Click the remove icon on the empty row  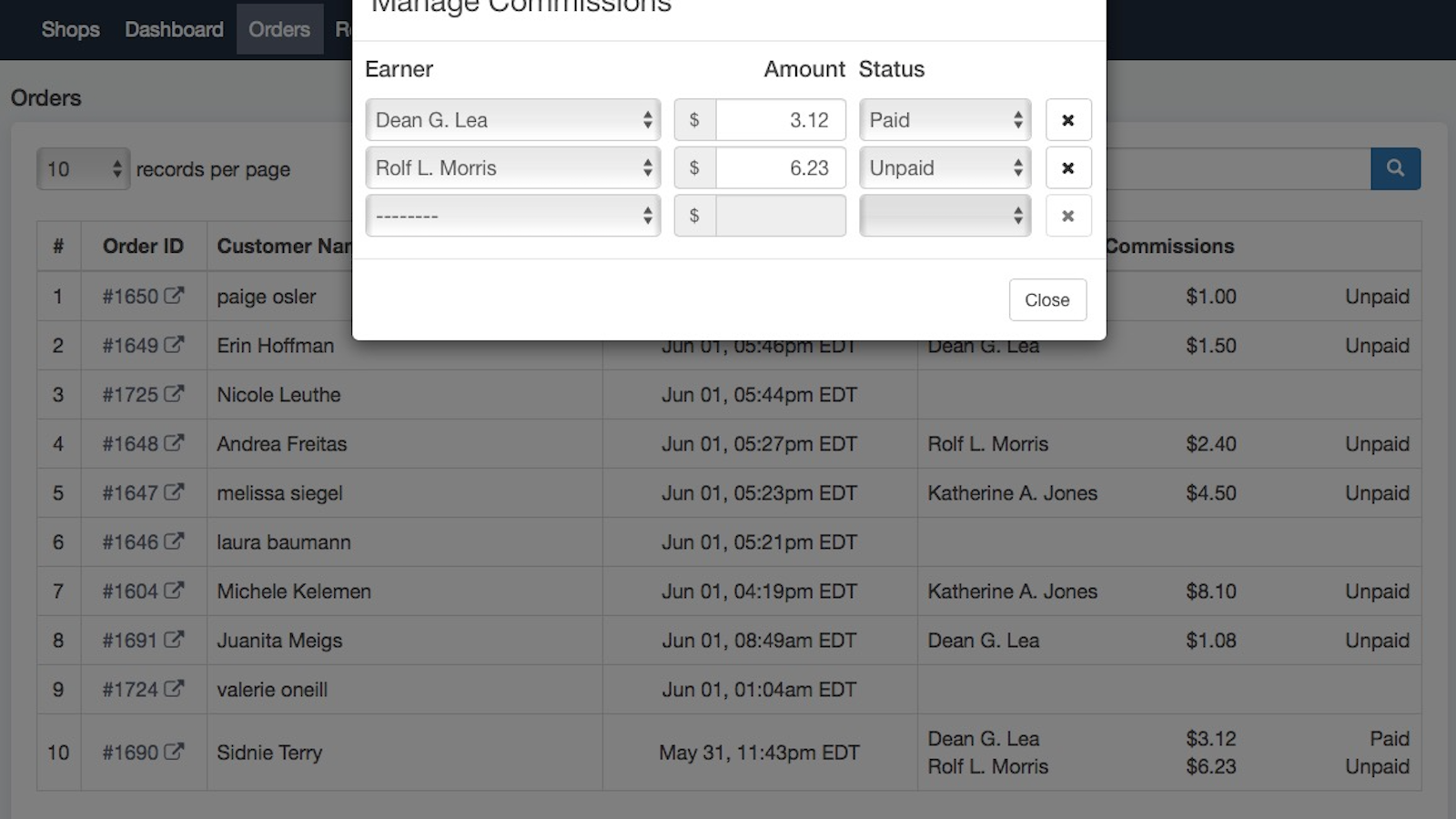[1068, 217]
